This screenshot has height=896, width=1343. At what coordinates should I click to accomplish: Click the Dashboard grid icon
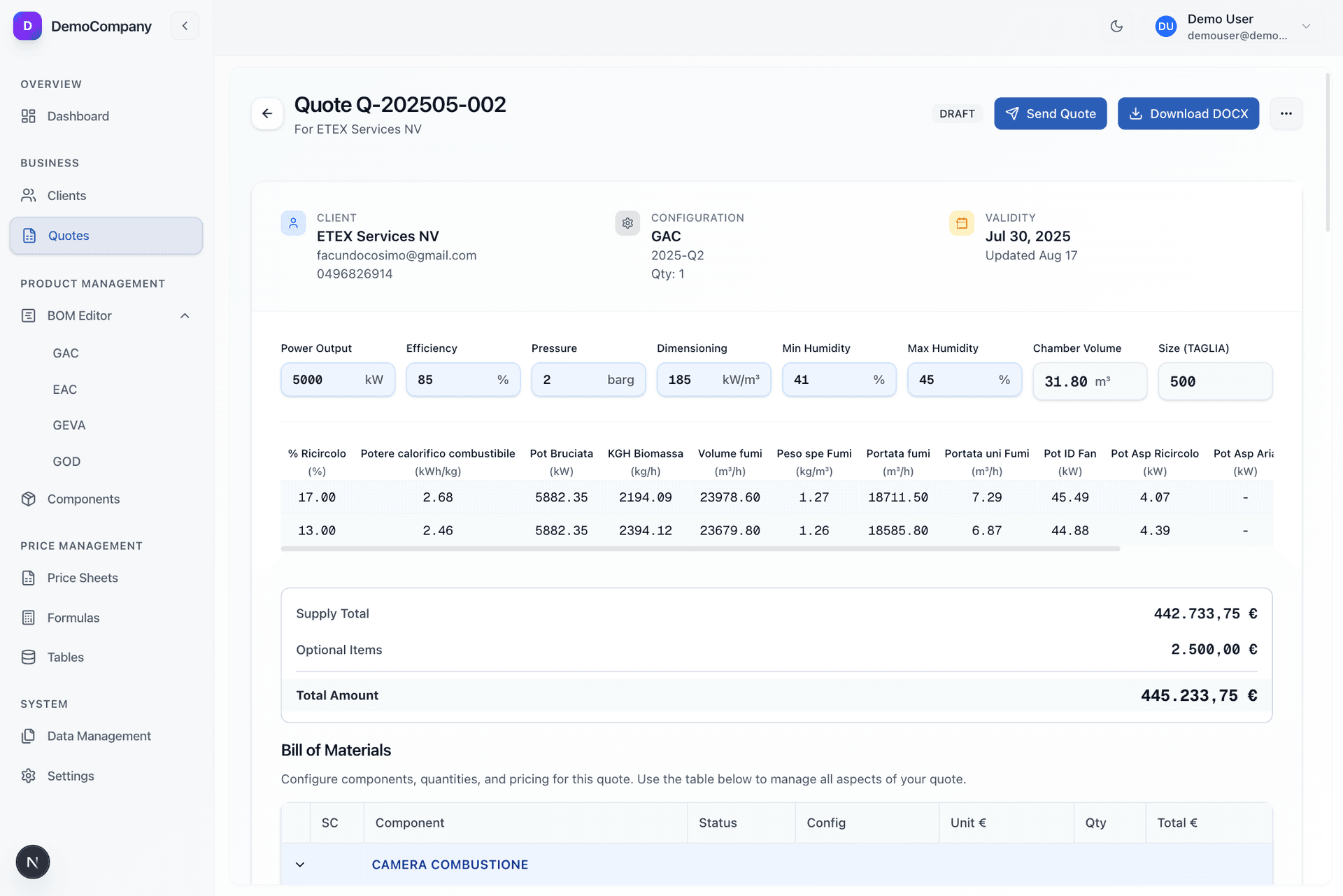pyautogui.click(x=28, y=116)
